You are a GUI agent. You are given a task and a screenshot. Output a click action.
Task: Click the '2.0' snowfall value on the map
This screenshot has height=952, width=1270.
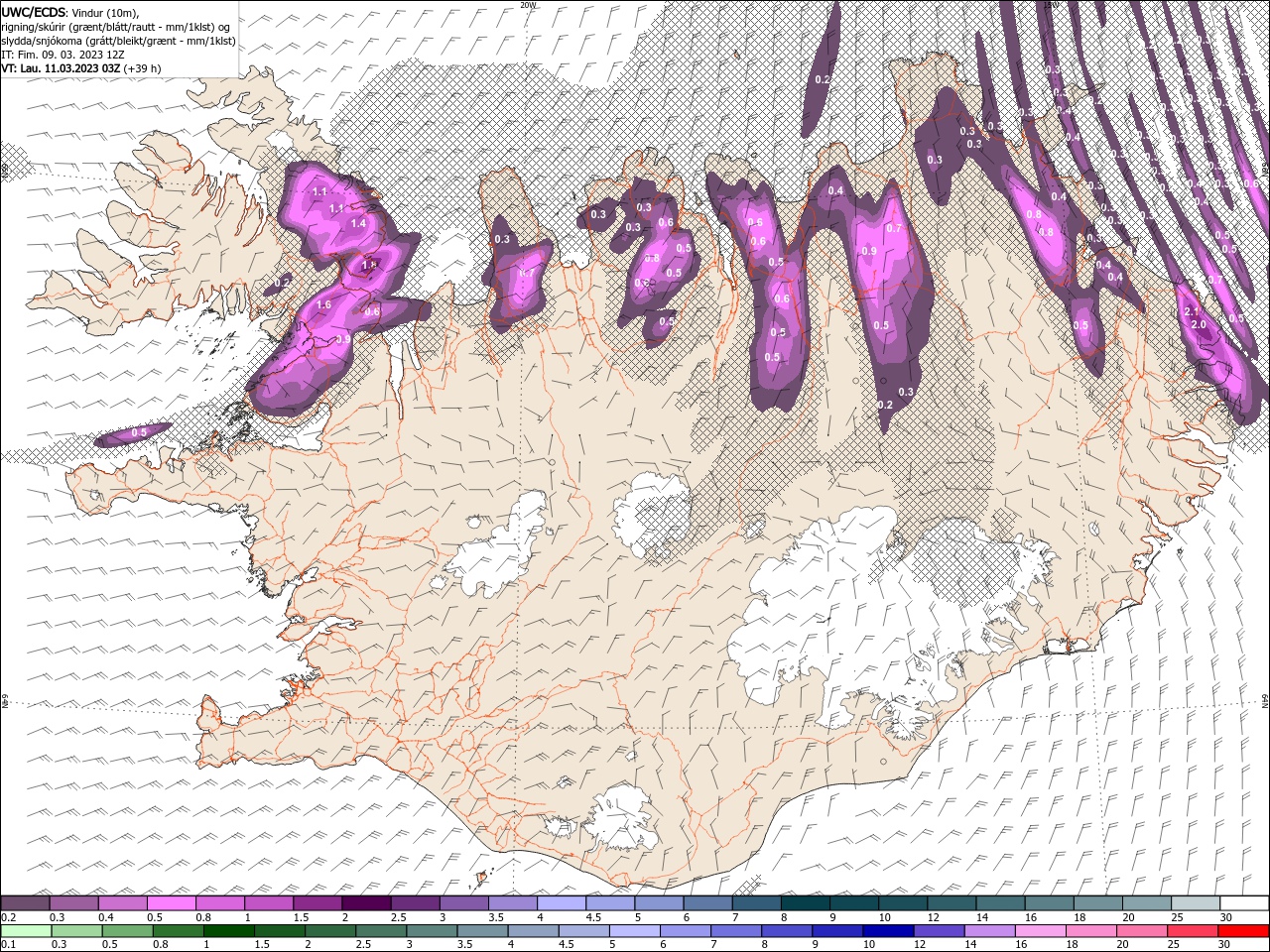coord(1199,325)
